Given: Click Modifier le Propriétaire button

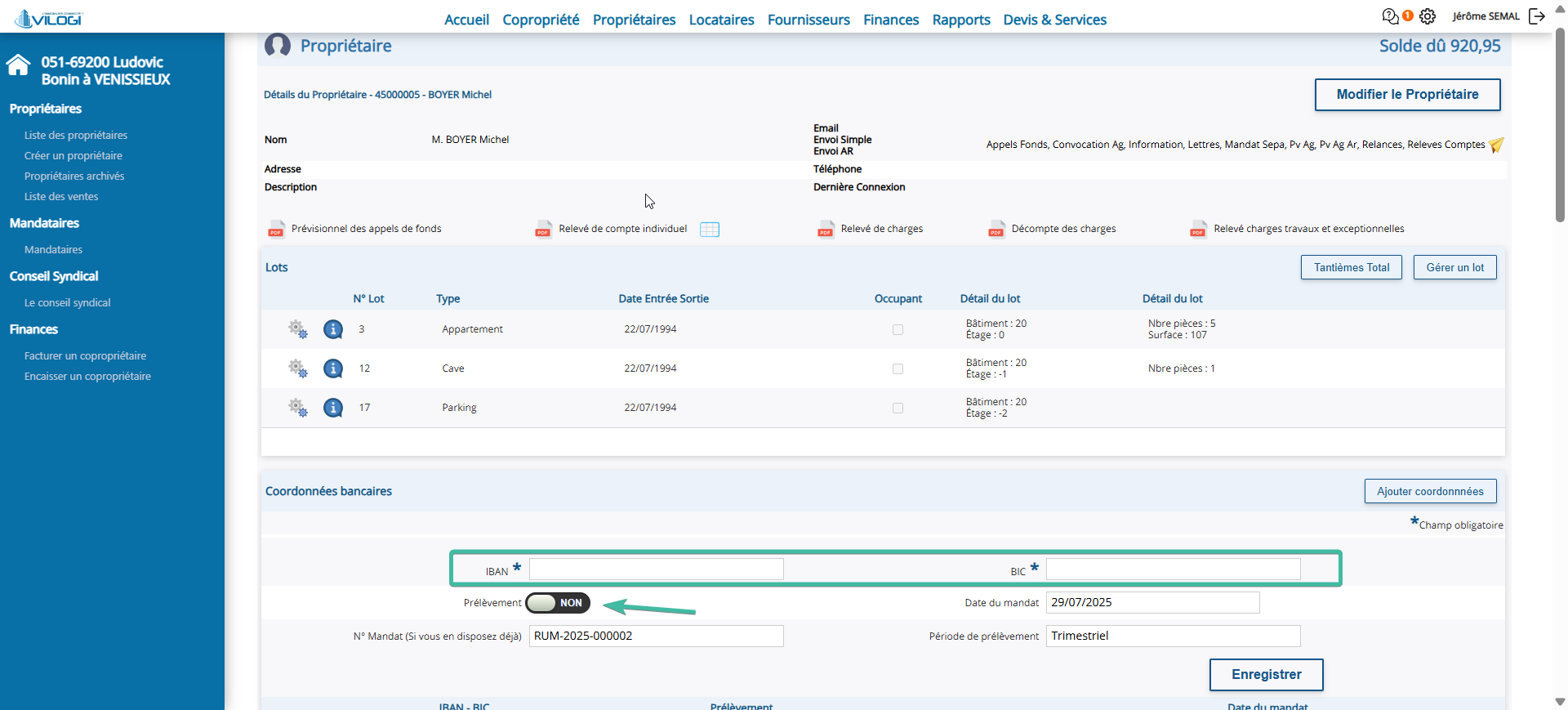Looking at the screenshot, I should [x=1407, y=95].
